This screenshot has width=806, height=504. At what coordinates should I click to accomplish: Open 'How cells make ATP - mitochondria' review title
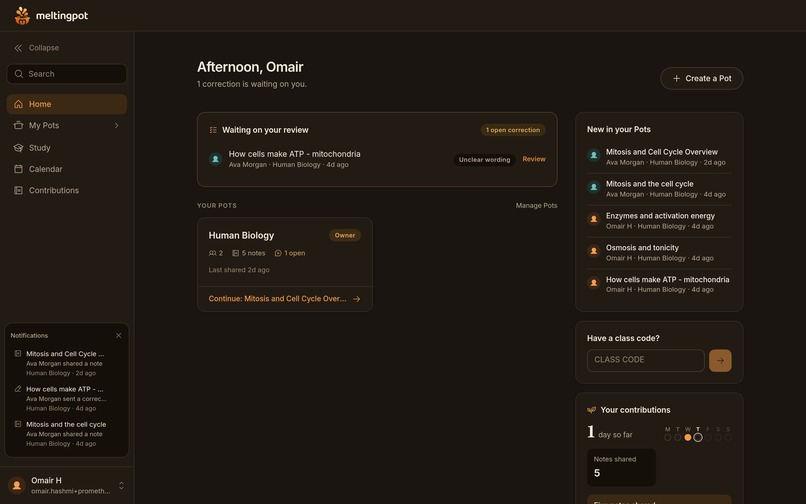pyautogui.click(x=295, y=154)
